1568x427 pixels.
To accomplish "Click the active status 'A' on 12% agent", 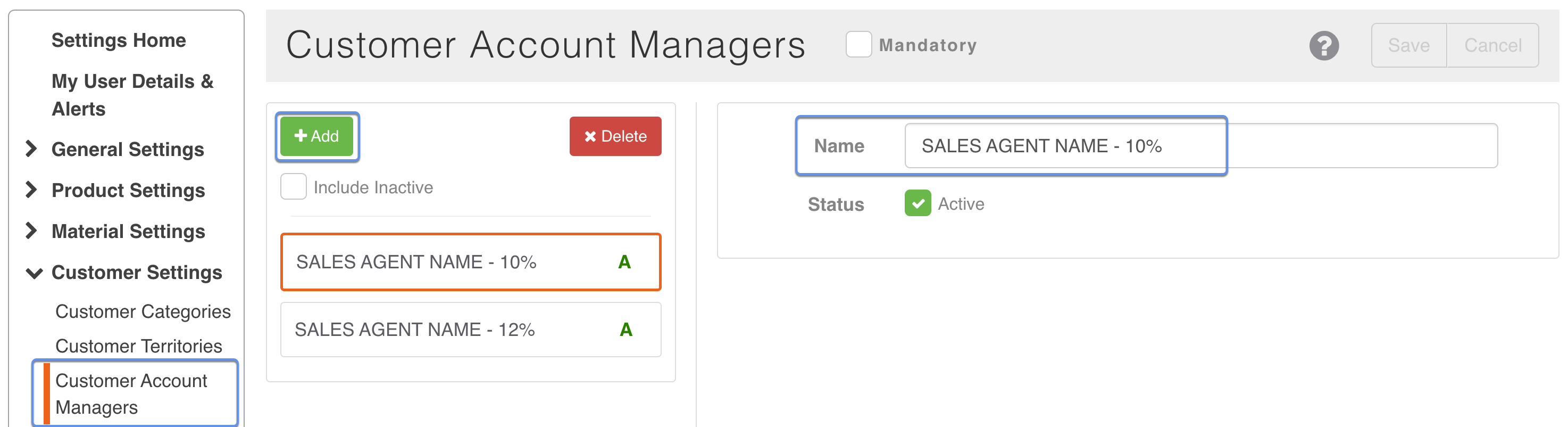I will pyautogui.click(x=625, y=330).
